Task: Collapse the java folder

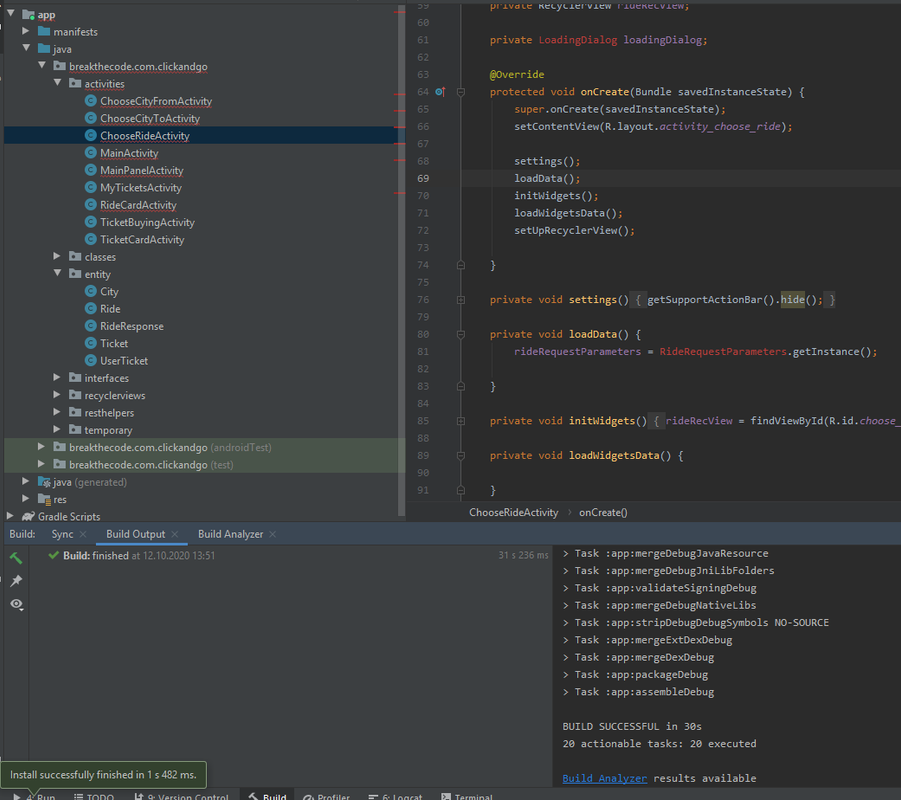Action: (26, 48)
